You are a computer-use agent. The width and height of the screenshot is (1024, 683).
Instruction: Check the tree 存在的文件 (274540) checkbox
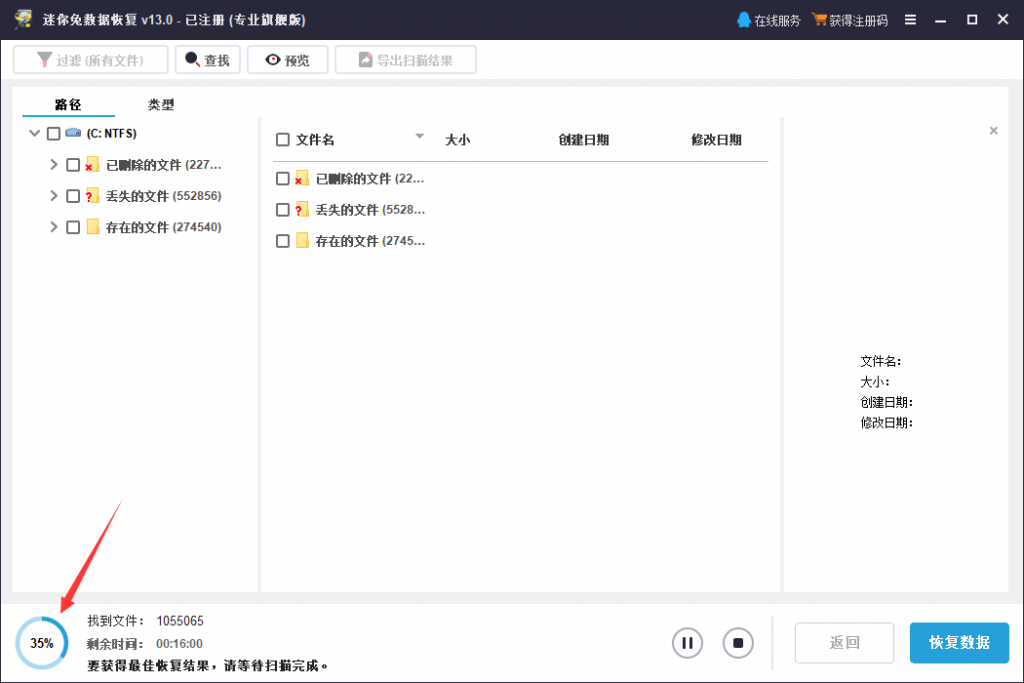coord(73,227)
